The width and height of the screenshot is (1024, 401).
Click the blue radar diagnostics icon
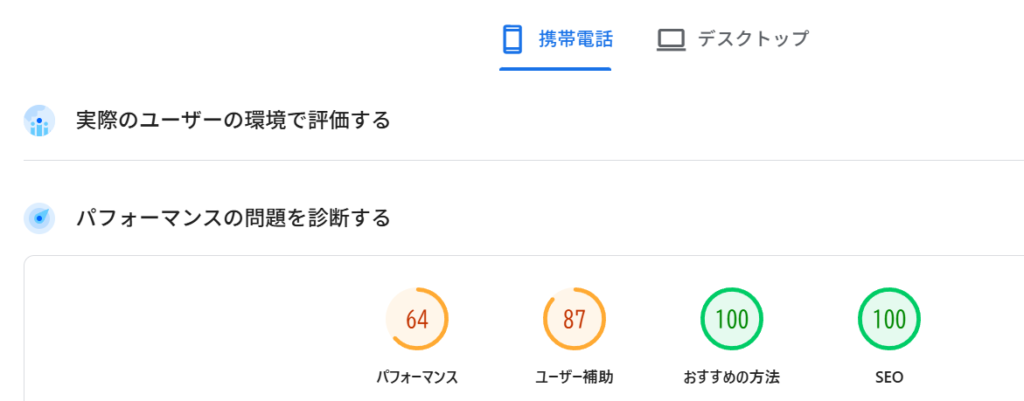(39, 217)
